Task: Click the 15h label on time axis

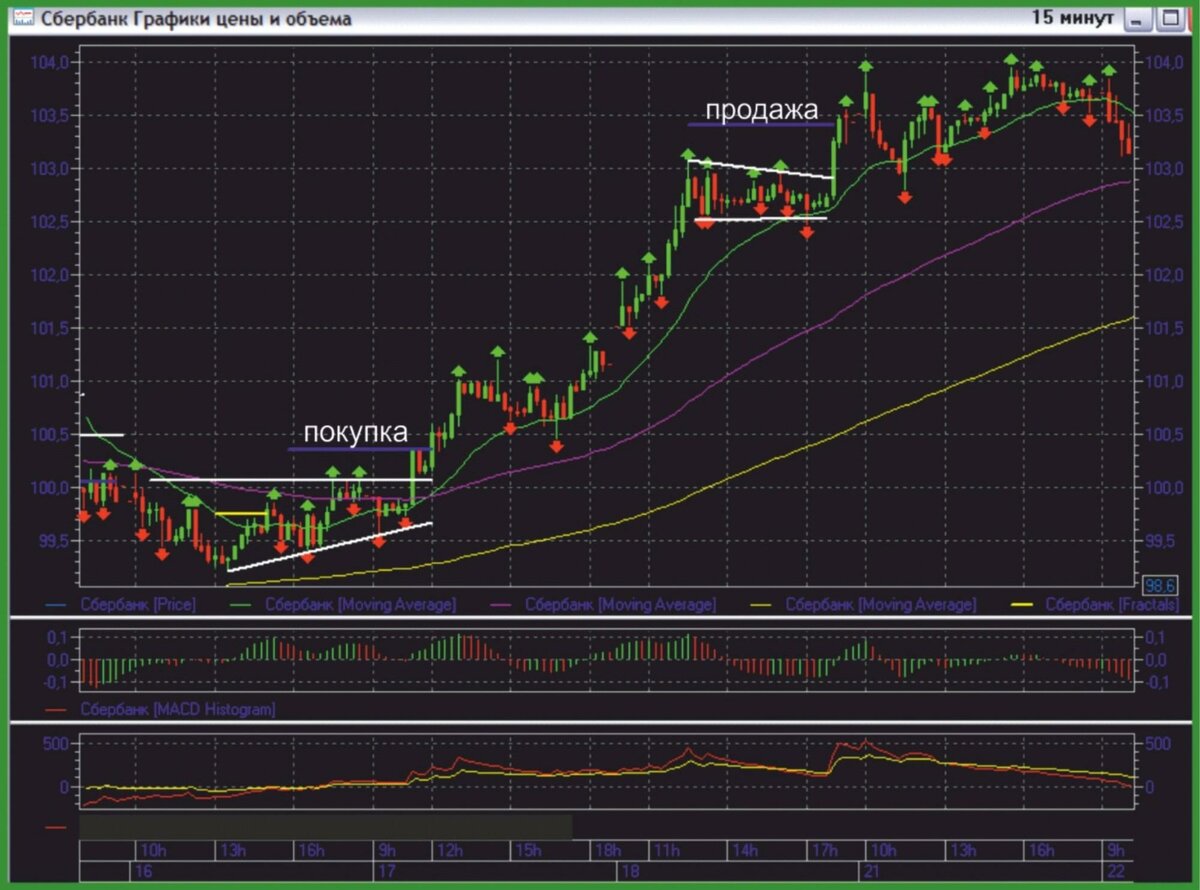Action: point(529,851)
